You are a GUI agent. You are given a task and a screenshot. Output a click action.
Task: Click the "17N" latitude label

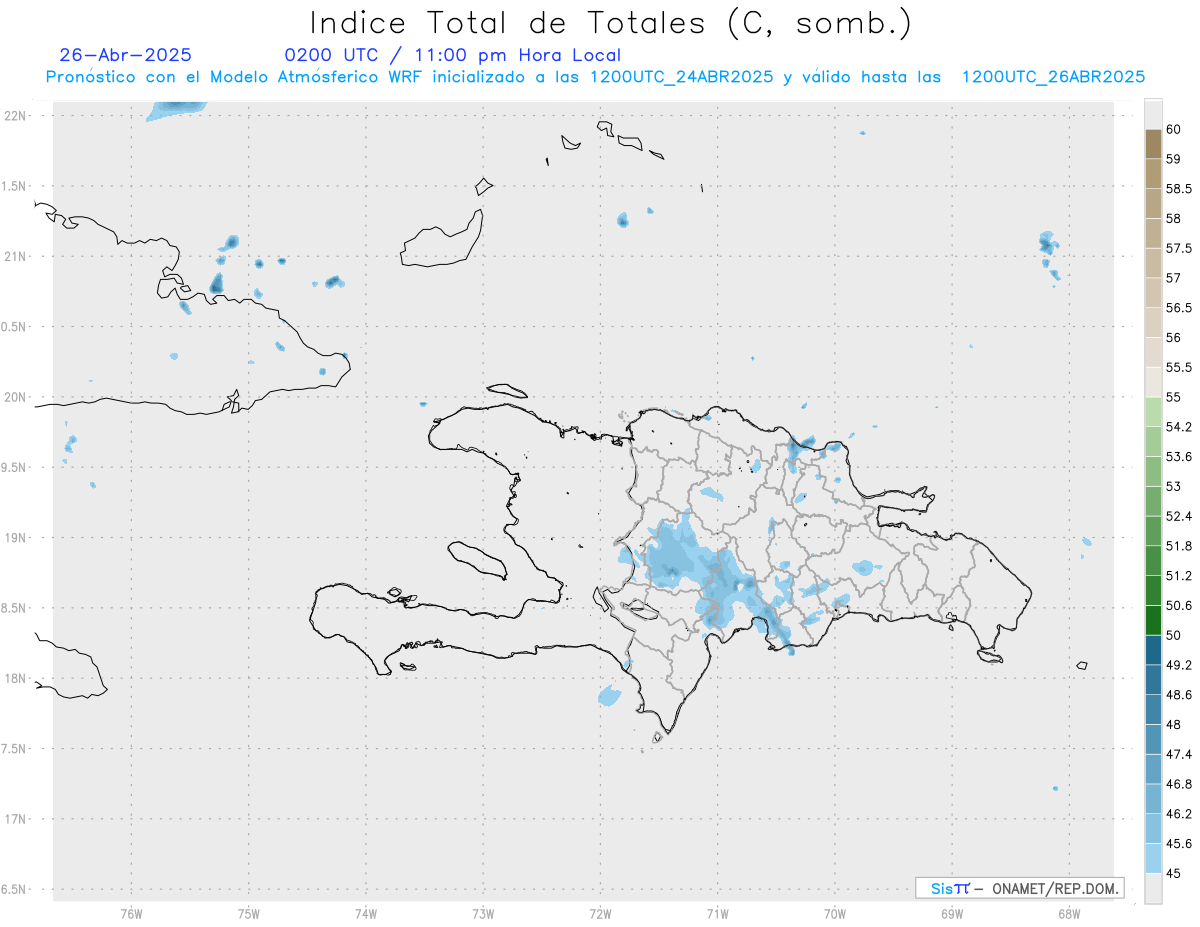[x=14, y=819]
